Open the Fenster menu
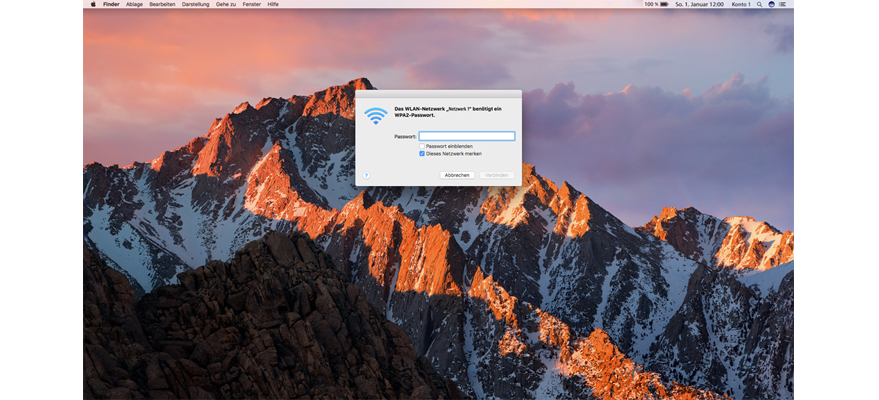879x400 pixels. pyautogui.click(x=251, y=4)
